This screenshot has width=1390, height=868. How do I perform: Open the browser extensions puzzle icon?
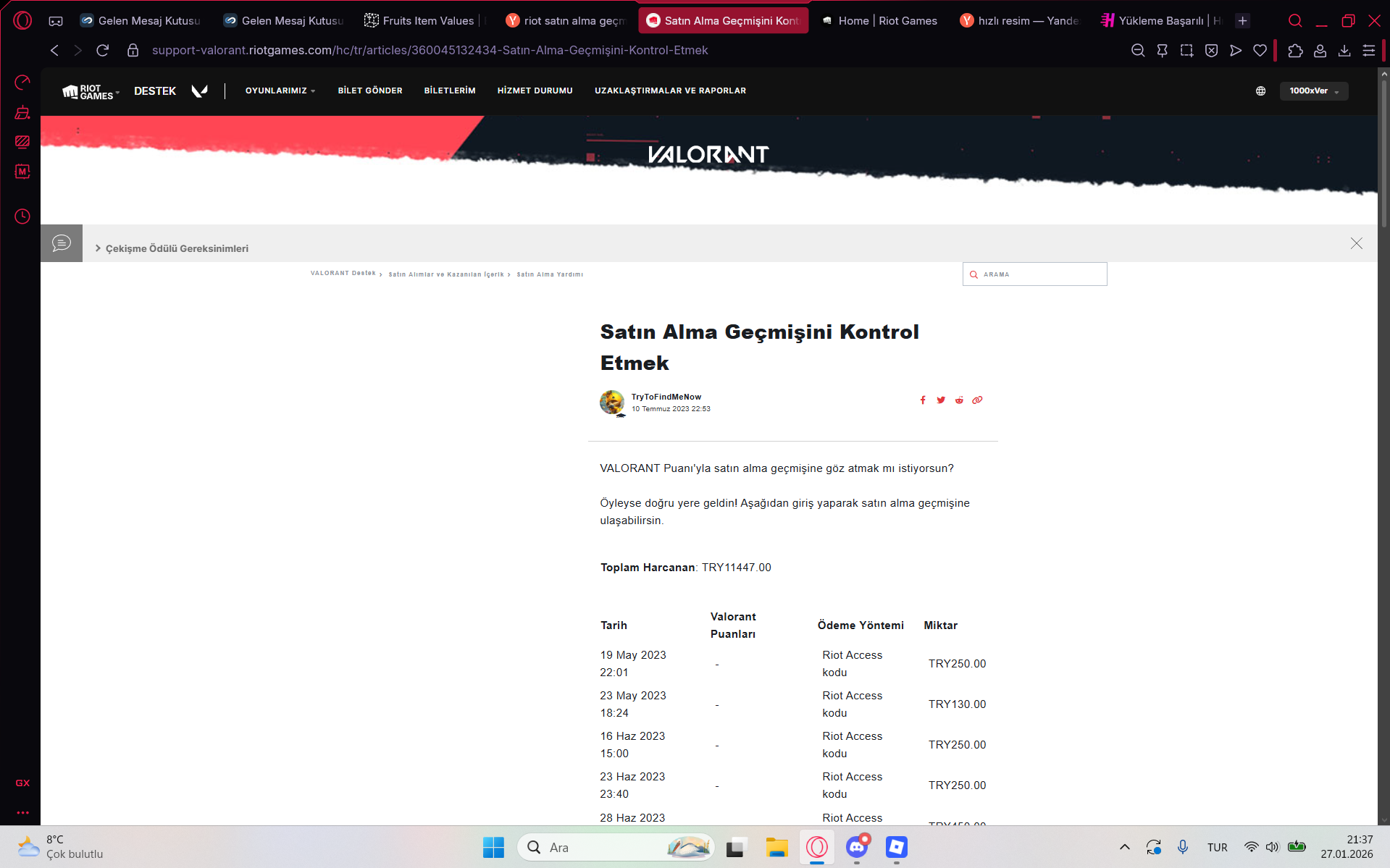click(1296, 50)
